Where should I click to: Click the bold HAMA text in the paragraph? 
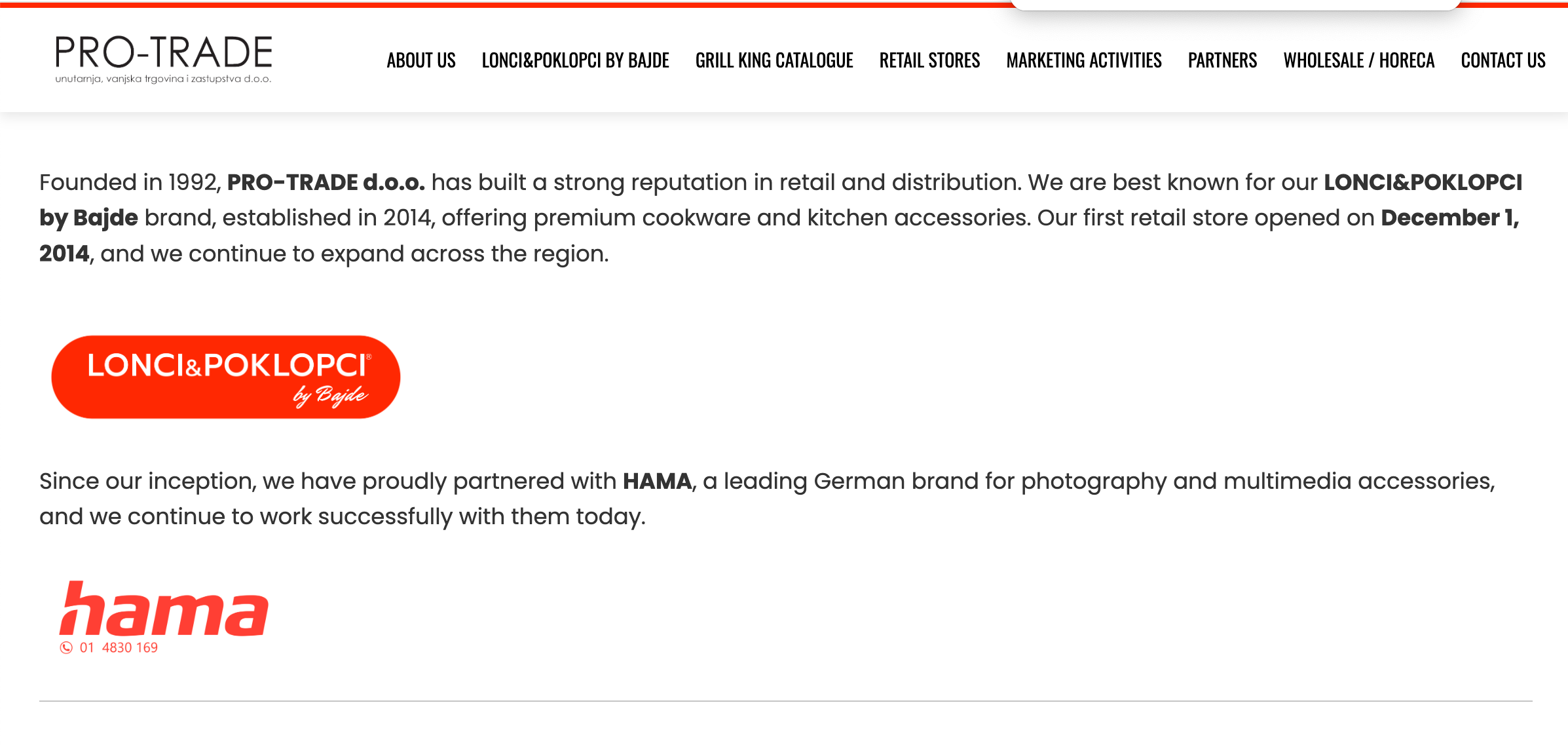pos(657,482)
